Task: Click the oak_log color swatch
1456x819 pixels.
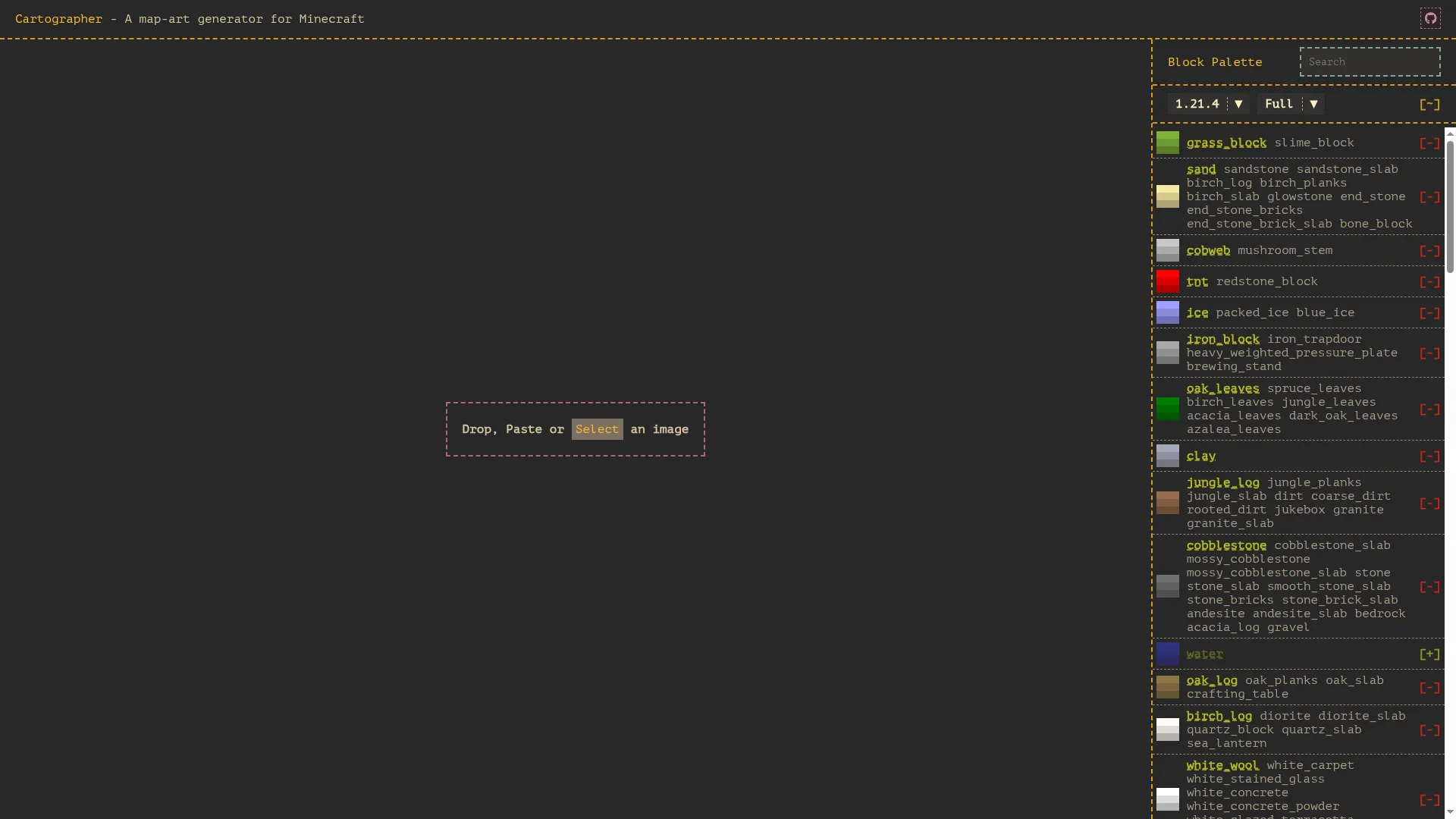Action: tap(1168, 687)
